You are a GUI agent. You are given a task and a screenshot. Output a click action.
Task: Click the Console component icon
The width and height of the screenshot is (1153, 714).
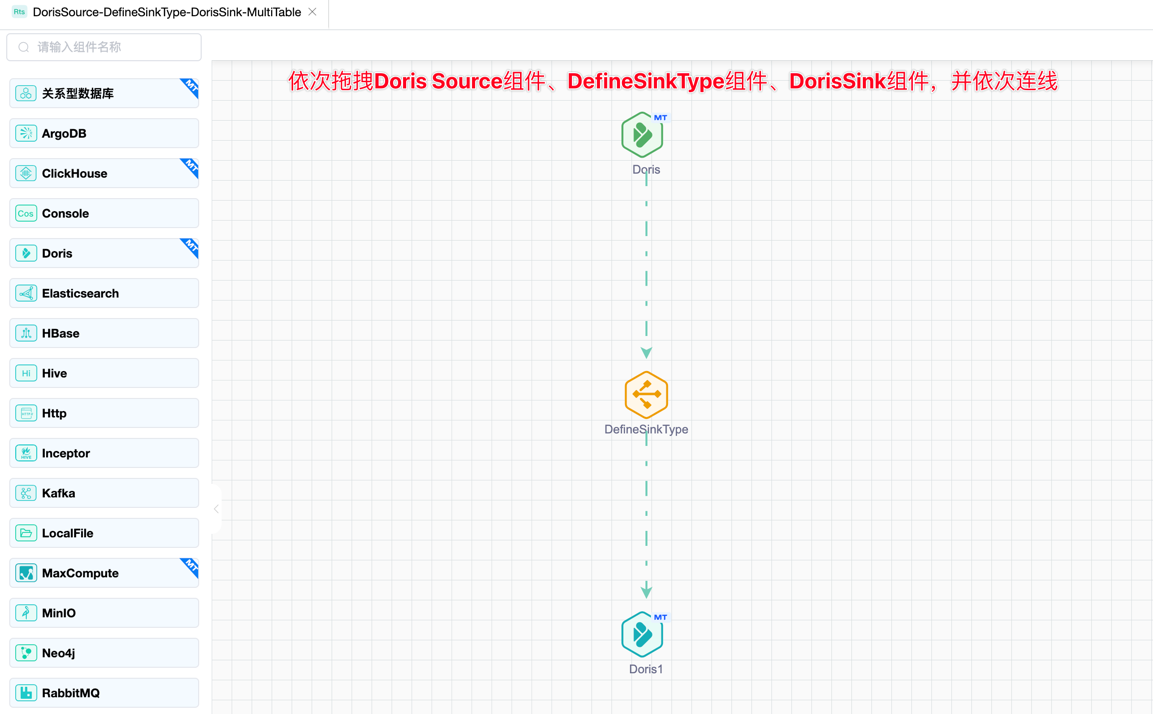26,213
